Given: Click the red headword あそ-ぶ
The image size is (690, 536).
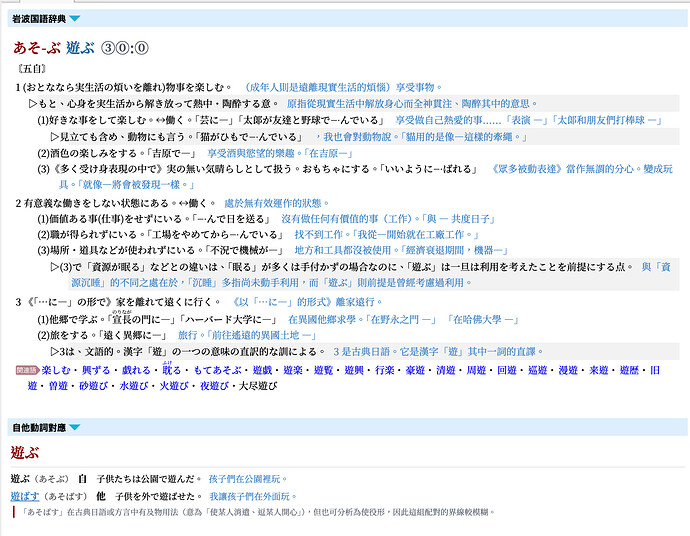Looking at the screenshot, I should pos(37,48).
